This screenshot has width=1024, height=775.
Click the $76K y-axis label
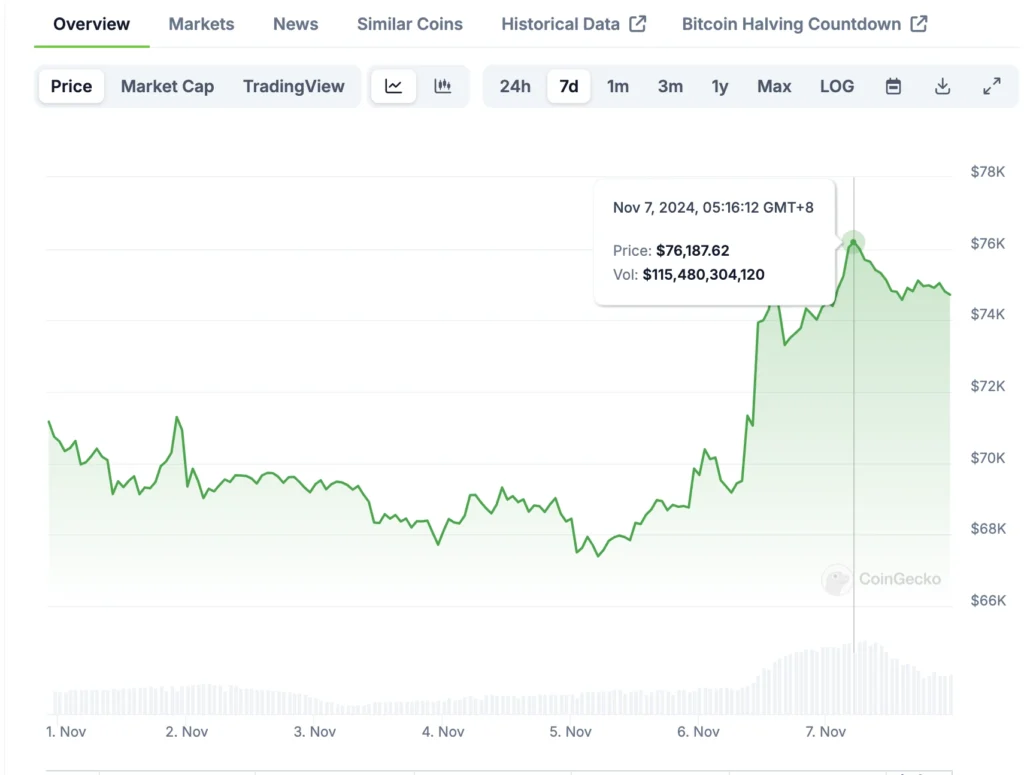click(987, 244)
